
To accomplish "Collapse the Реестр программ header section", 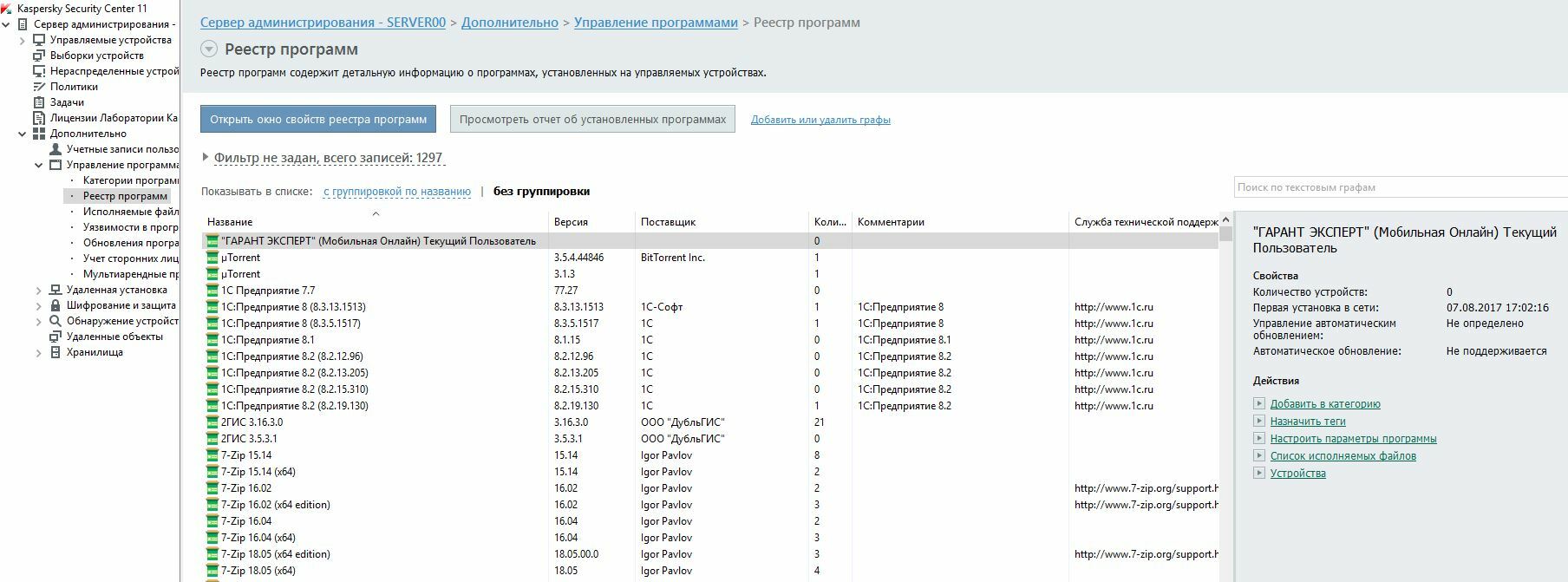I will coord(208,49).
